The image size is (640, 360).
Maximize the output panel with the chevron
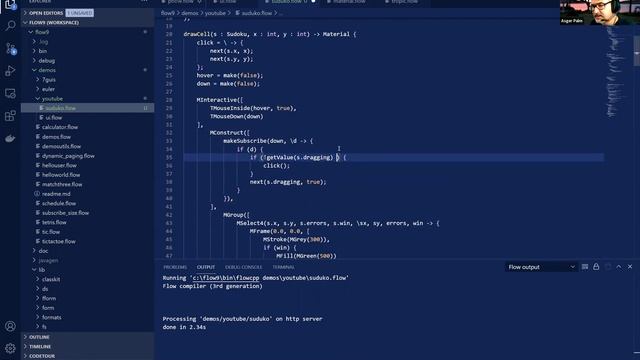[x=619, y=267]
